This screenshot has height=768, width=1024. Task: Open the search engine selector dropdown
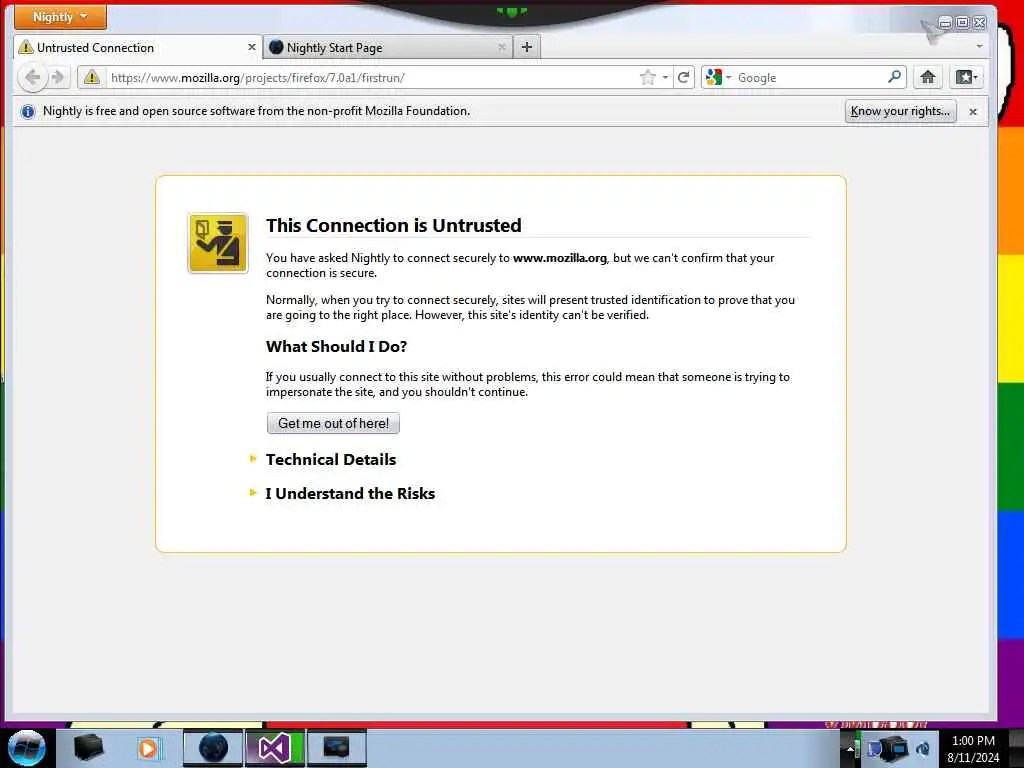point(718,78)
